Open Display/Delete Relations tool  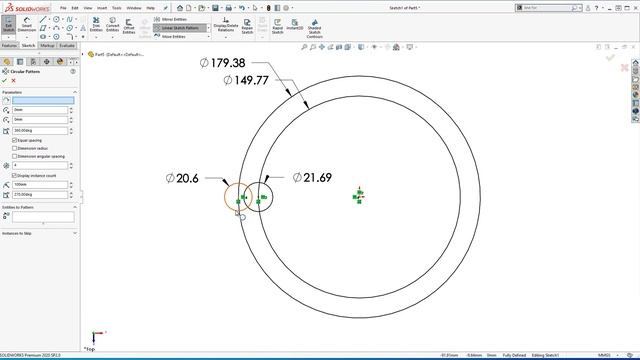(226, 24)
